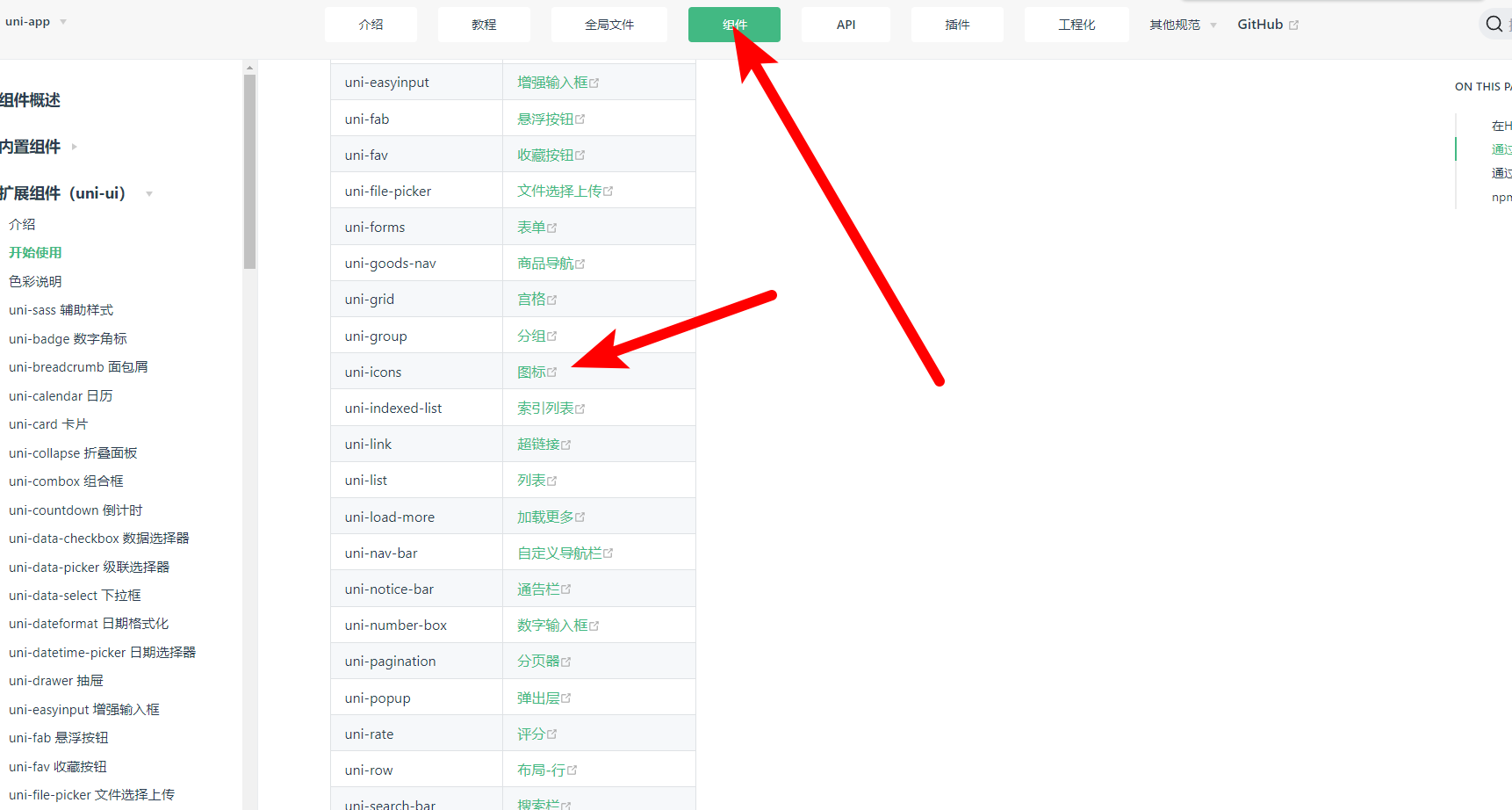This screenshot has height=810, width=1512.
Task: Open uni-data-checkbox 数据选择器 sidebar item
Action: [99, 538]
